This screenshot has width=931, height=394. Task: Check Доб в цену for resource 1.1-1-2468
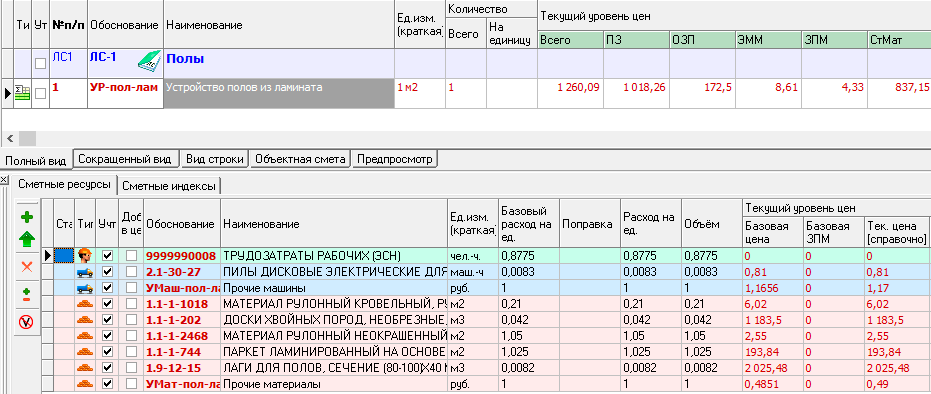pyautogui.click(x=131, y=336)
